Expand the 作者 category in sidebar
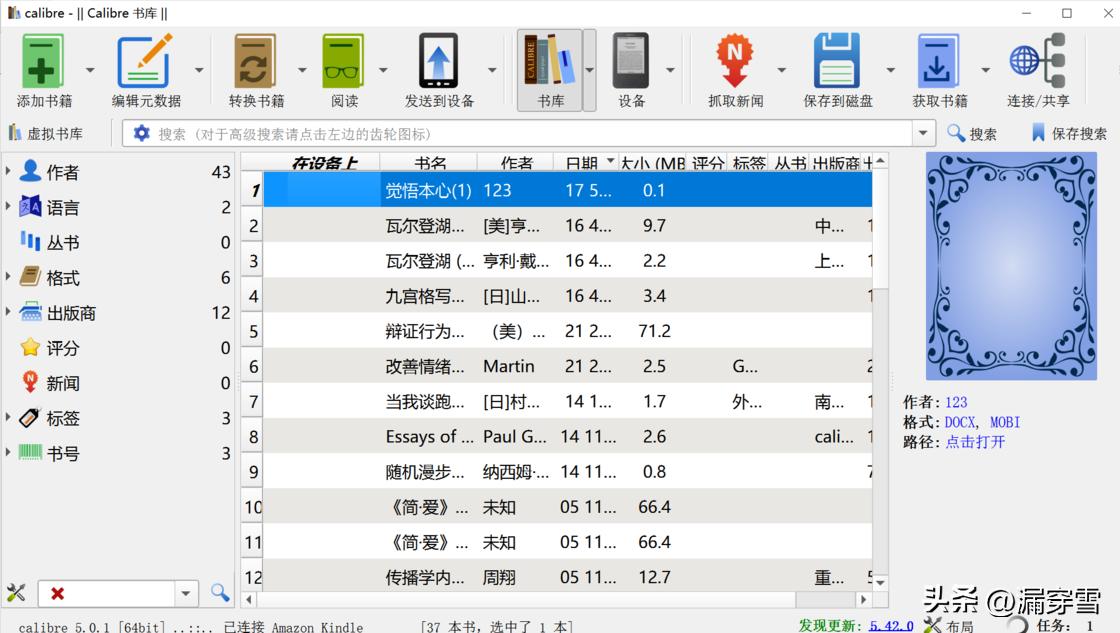Image resolution: width=1120 pixels, height=633 pixels. pyautogui.click(x=10, y=171)
